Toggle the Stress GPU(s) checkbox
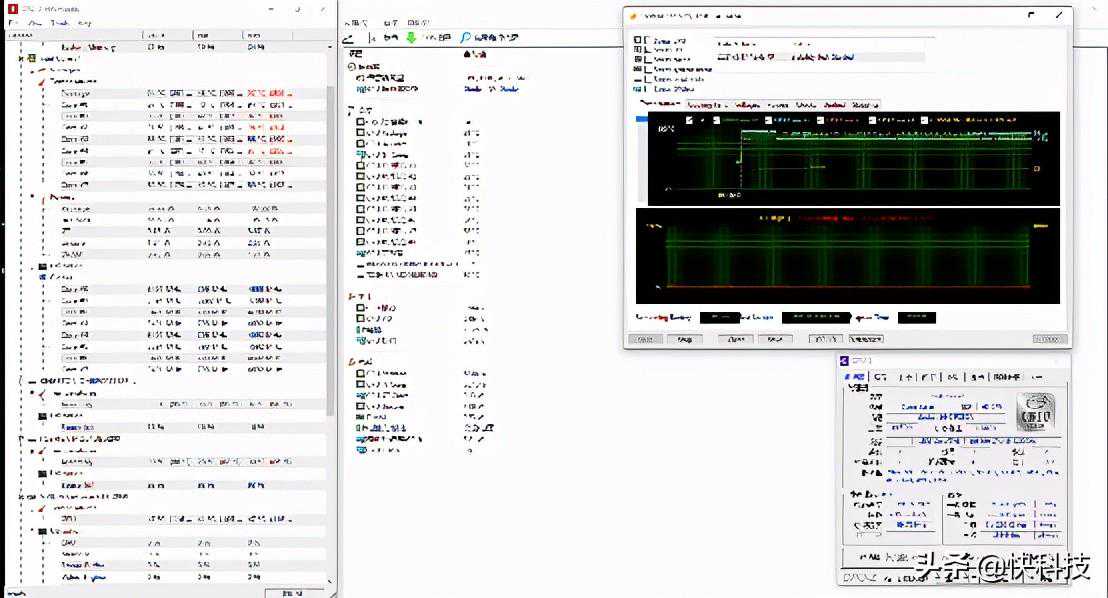This screenshot has height=598, width=1108. coord(646,88)
